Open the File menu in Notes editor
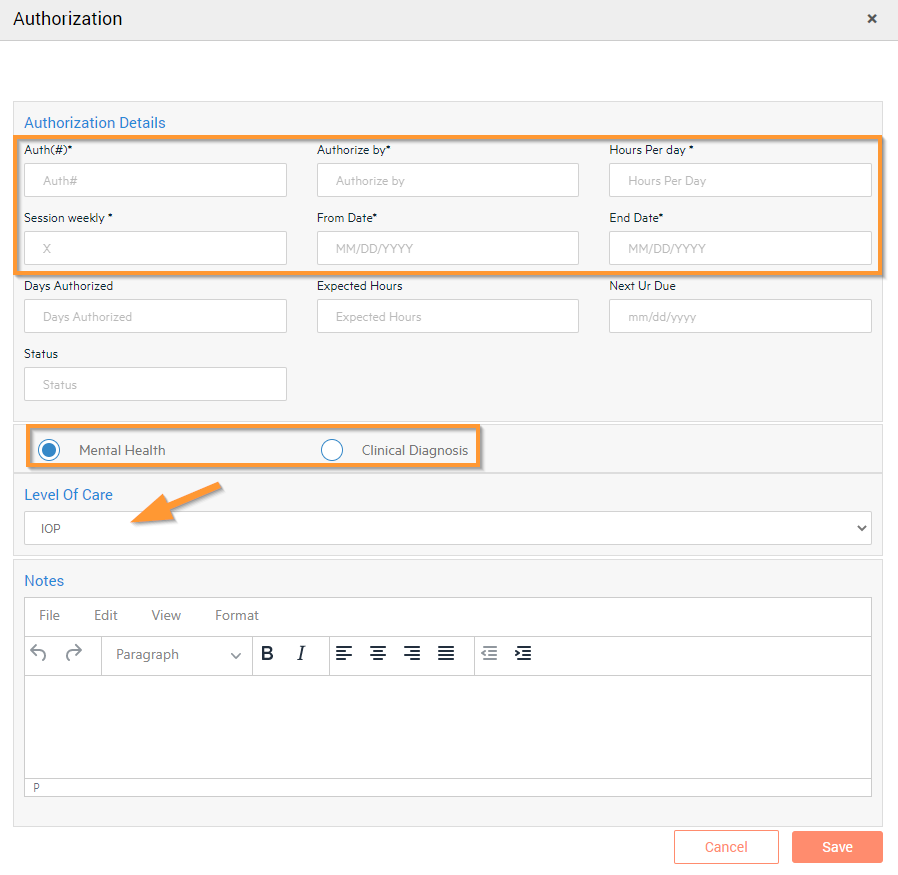 tap(49, 615)
